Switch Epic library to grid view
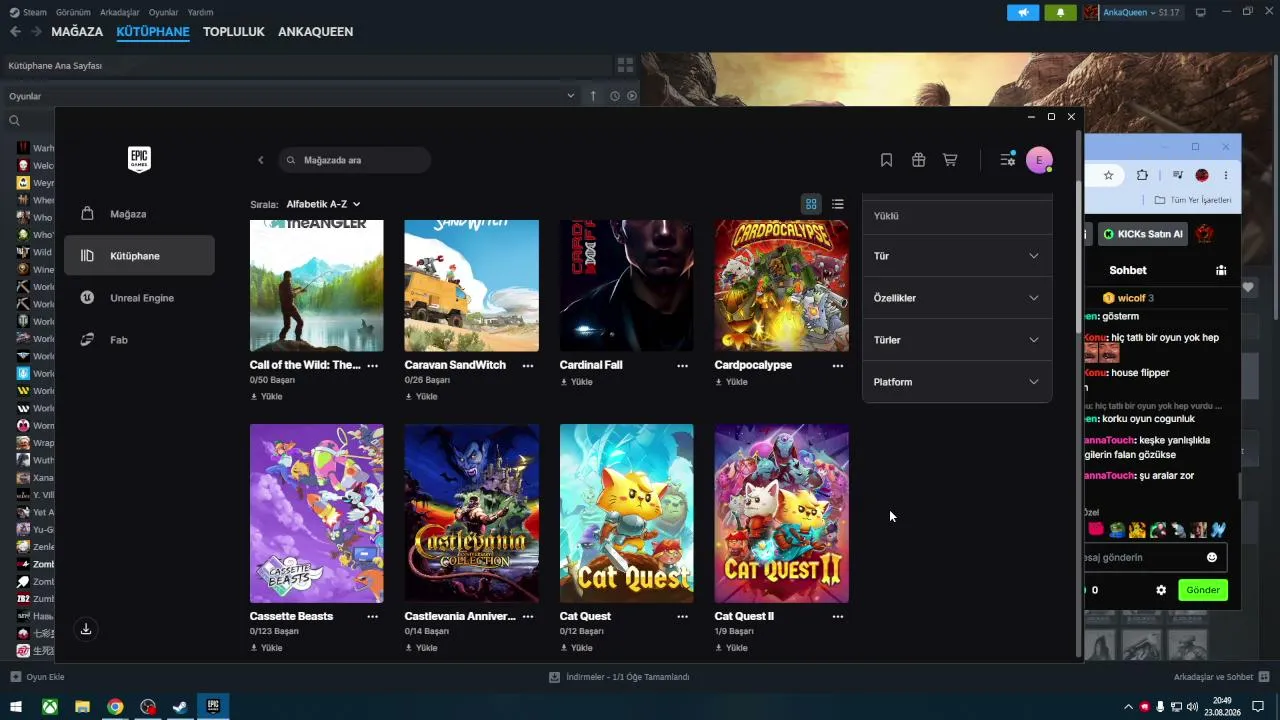The image size is (1280, 720). tap(811, 204)
